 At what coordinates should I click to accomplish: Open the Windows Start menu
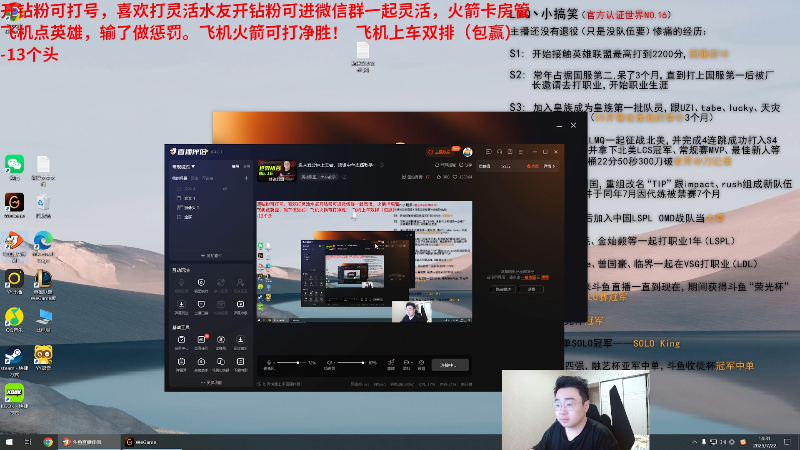[9, 442]
